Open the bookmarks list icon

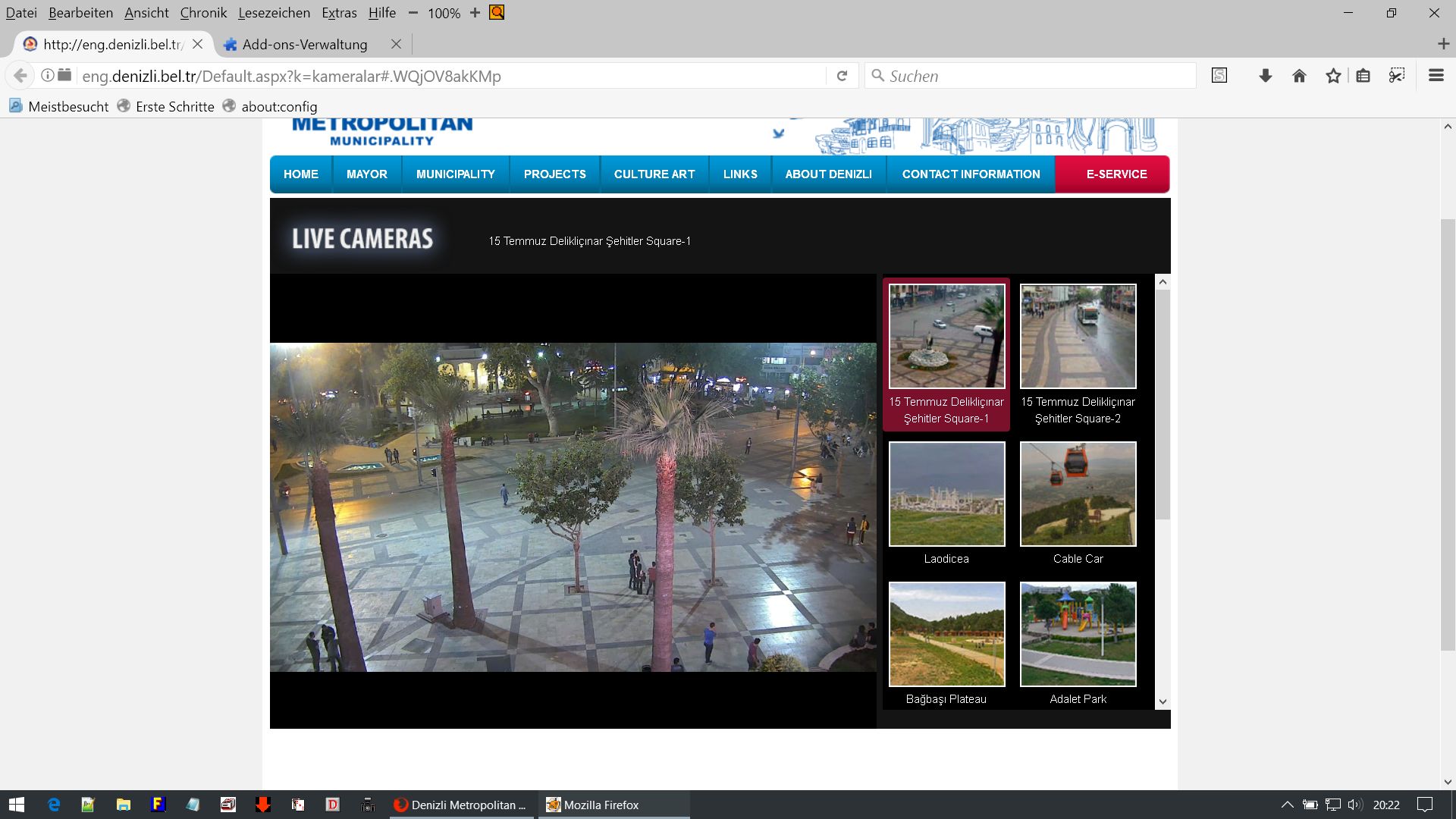pos(1363,76)
